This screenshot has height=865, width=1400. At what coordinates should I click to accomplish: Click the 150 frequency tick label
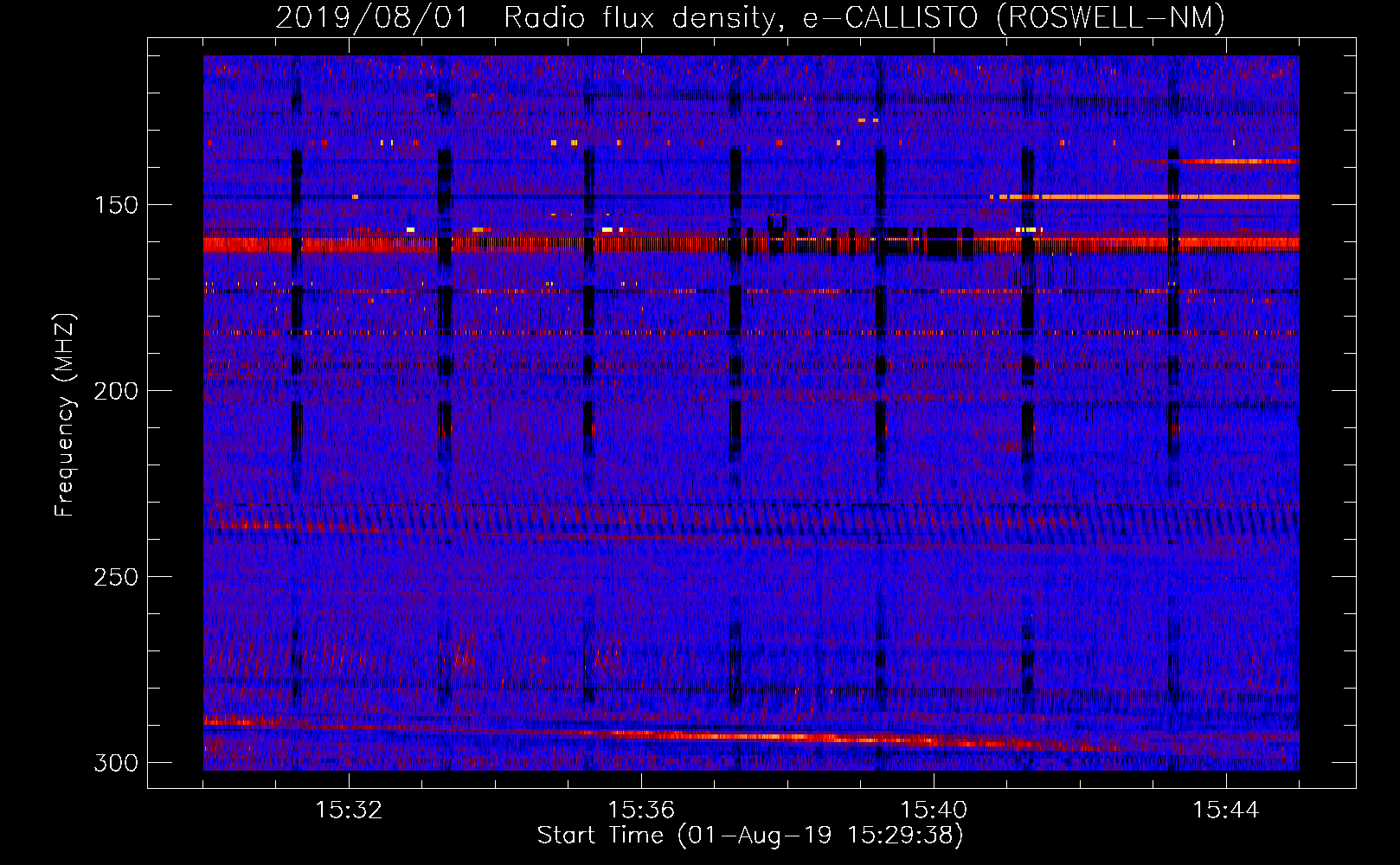(x=116, y=205)
